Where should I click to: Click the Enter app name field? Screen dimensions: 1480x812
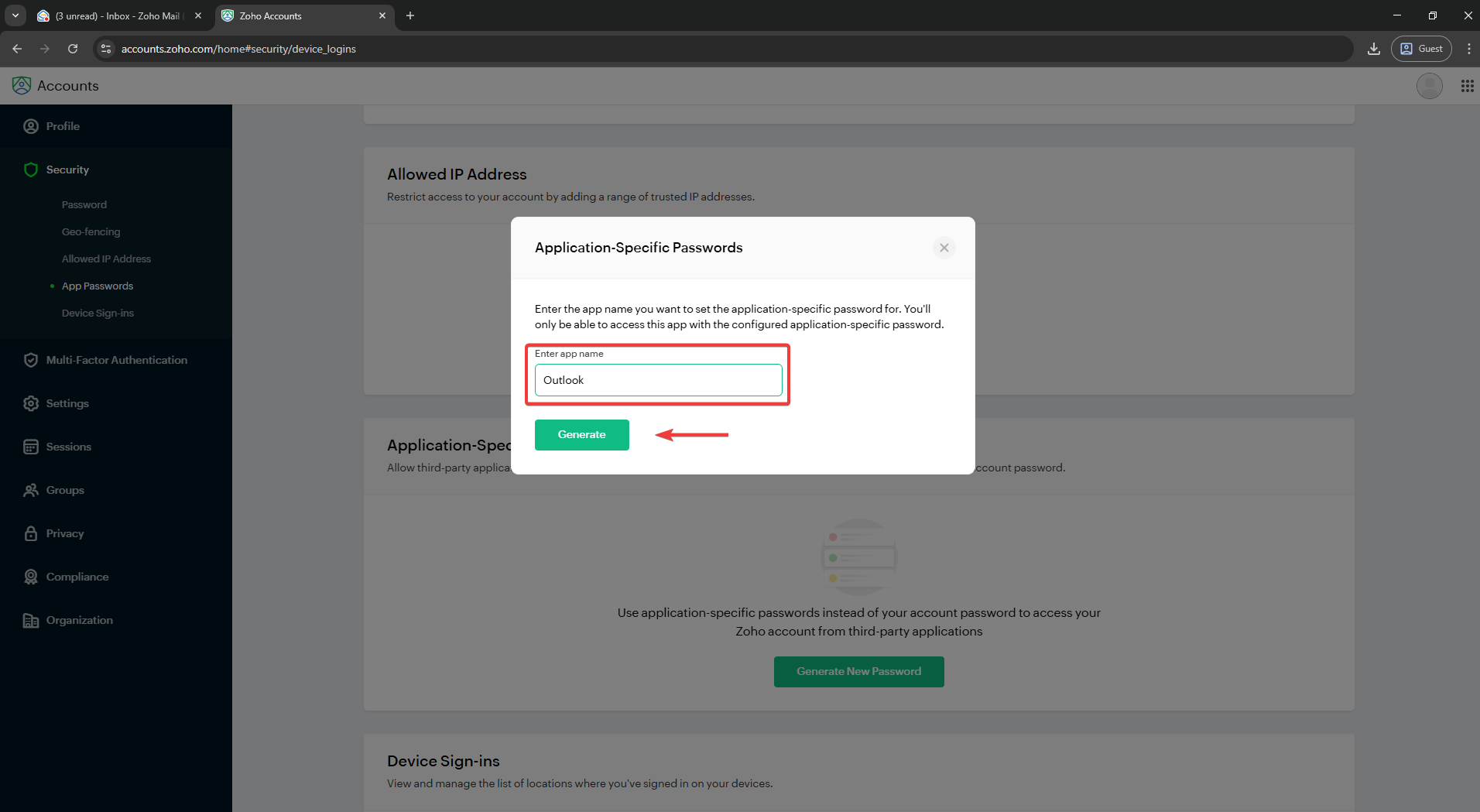pos(658,380)
